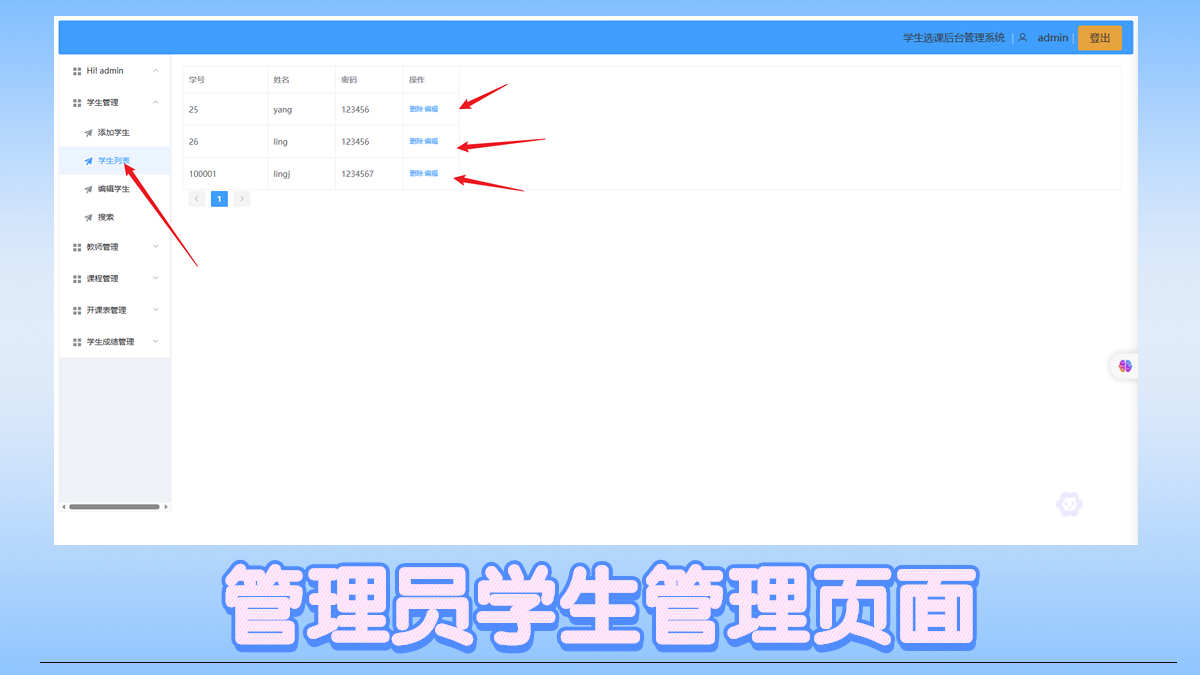The image size is (1200, 675).
Task: Expand the 学生成绩管理 menu chevron
Action: pyautogui.click(x=155, y=341)
